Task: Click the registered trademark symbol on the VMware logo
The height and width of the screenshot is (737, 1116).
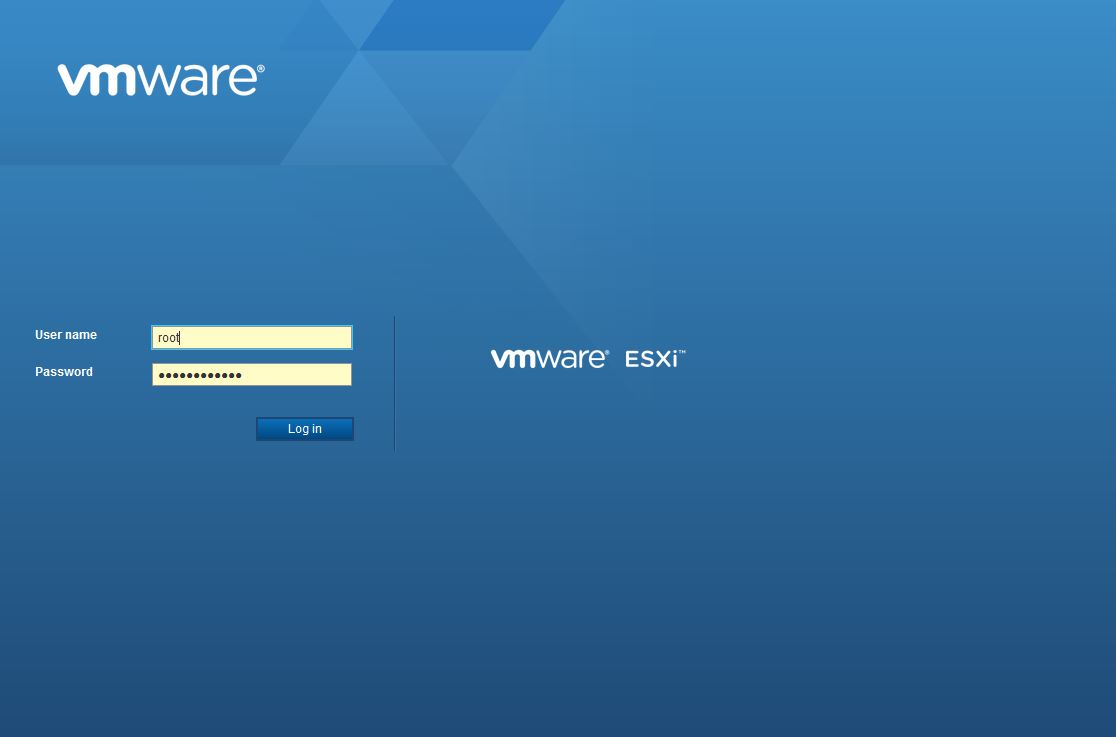Action: click(260, 66)
